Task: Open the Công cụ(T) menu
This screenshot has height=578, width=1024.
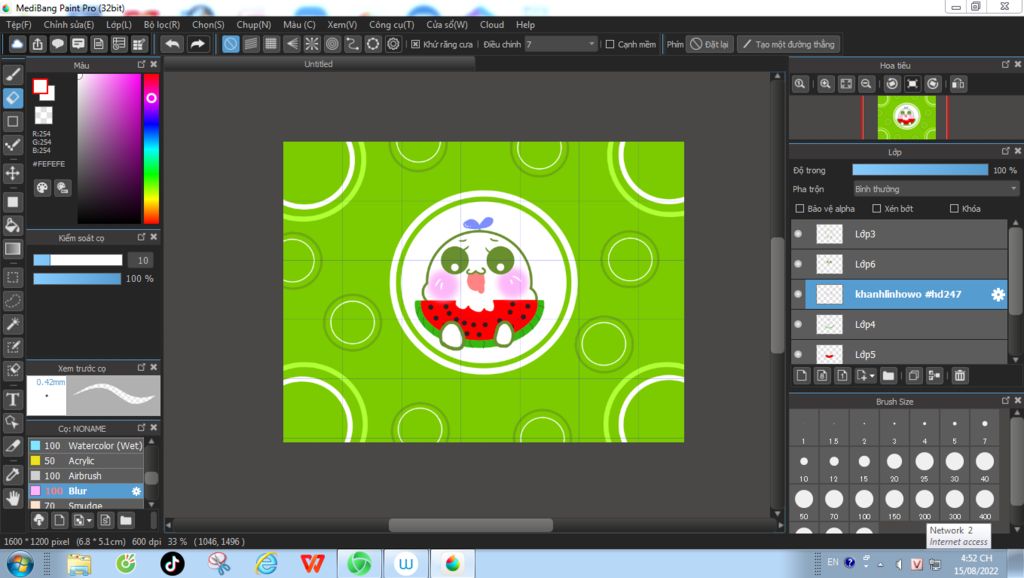Action: [x=391, y=25]
